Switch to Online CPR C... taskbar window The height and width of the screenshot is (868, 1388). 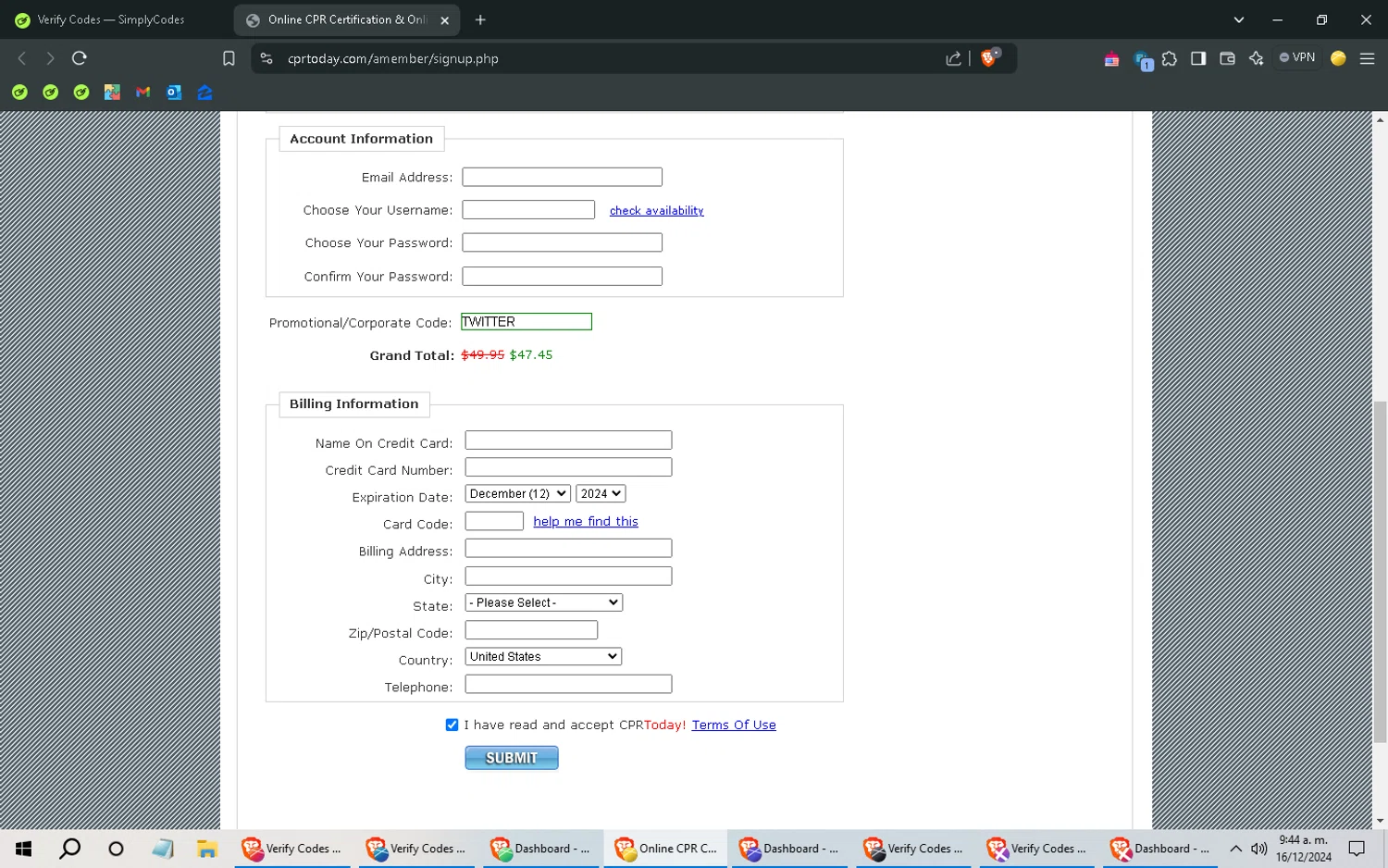coord(665,849)
